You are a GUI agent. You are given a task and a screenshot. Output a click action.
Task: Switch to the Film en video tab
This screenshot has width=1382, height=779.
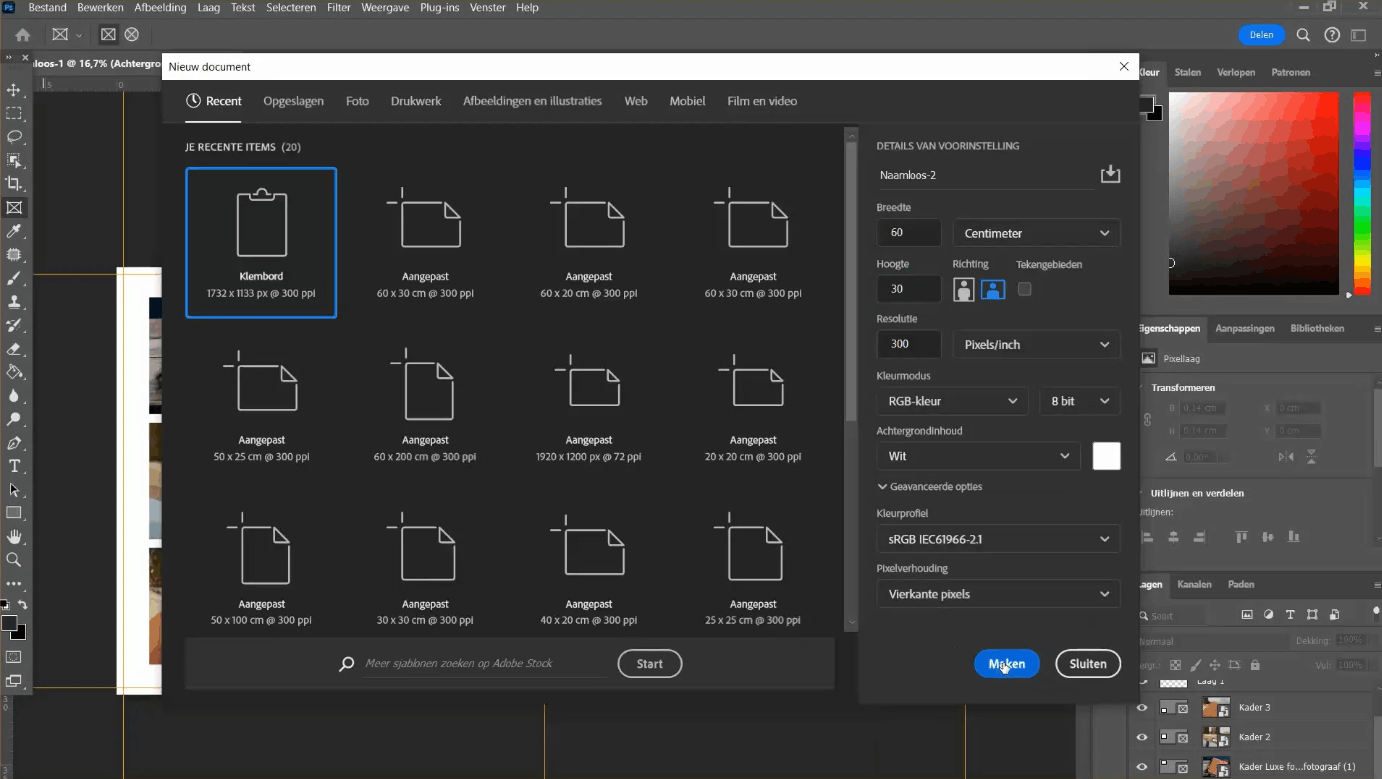tap(762, 101)
